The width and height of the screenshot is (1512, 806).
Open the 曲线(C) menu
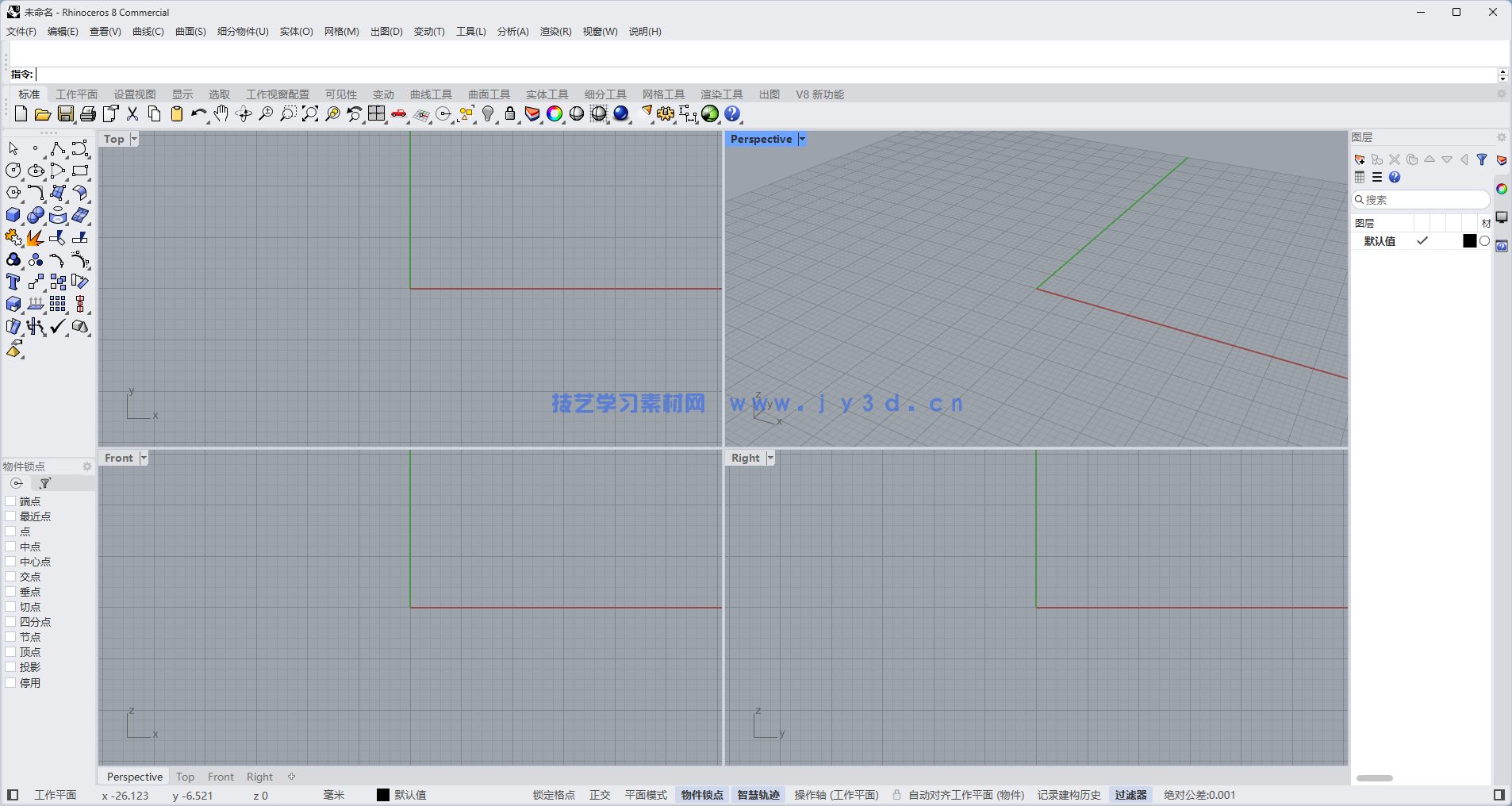148,32
